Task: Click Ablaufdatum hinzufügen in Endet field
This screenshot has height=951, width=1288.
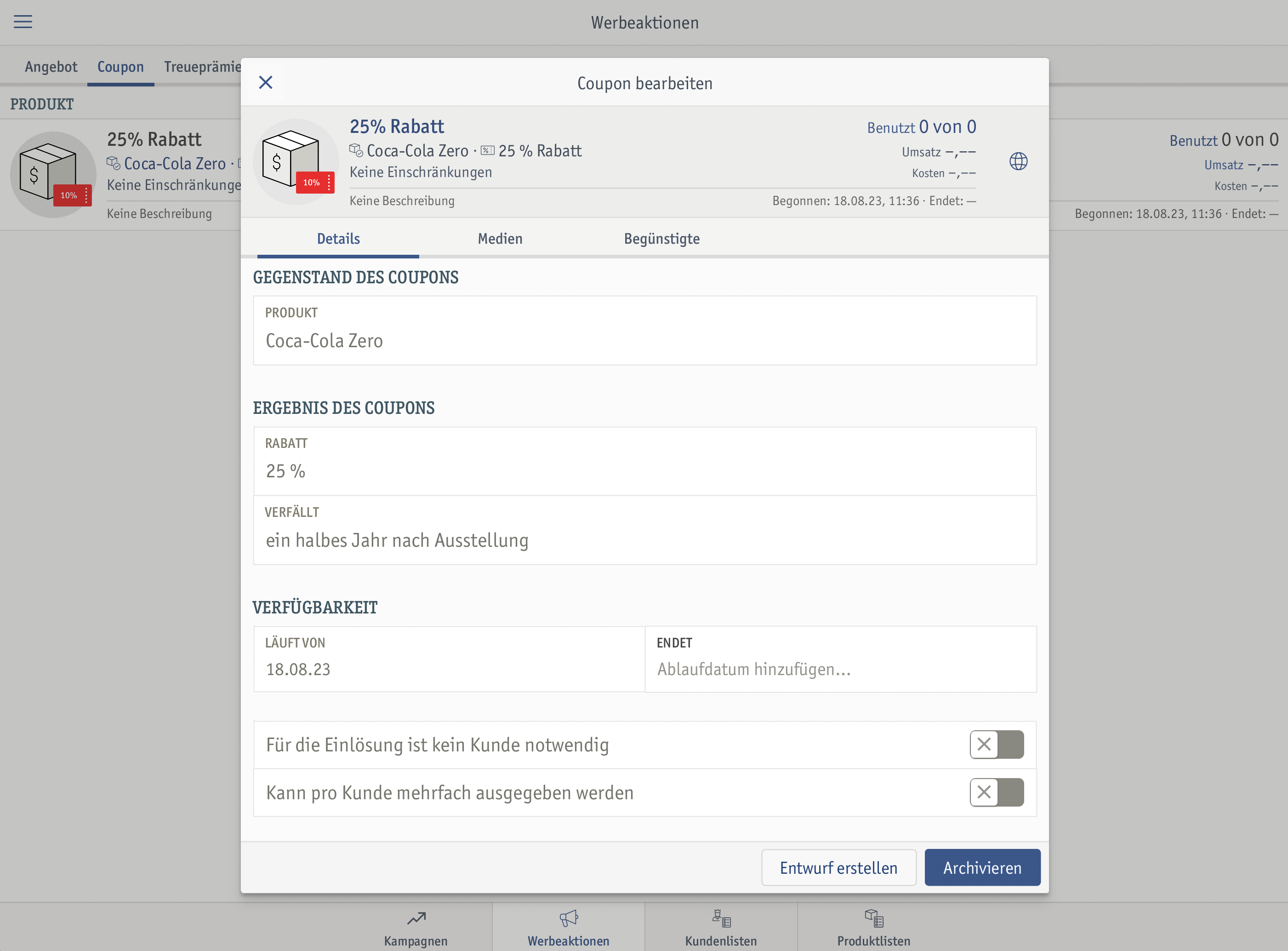Action: tap(840, 659)
